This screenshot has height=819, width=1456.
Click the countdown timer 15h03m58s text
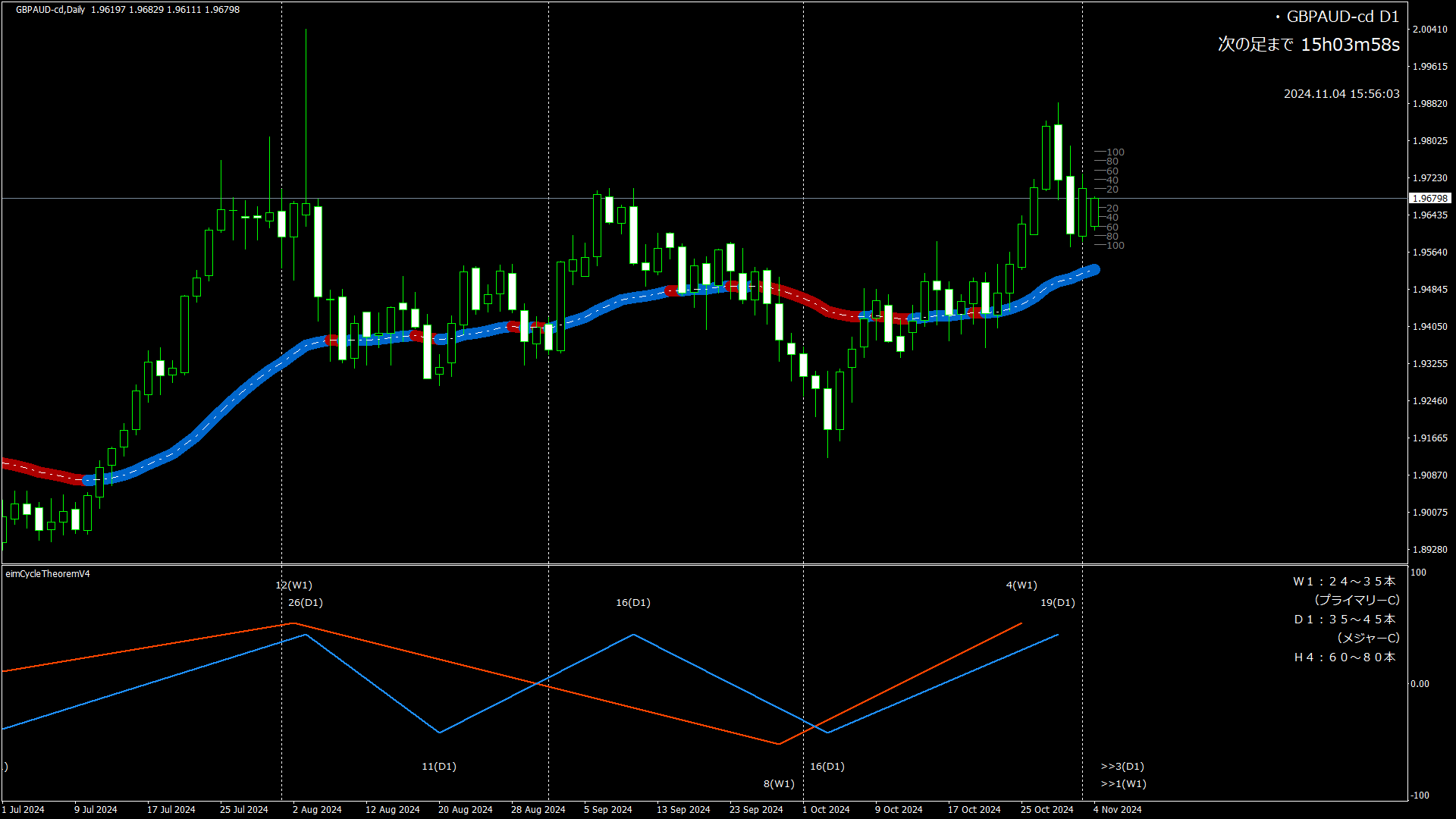(x=1350, y=45)
